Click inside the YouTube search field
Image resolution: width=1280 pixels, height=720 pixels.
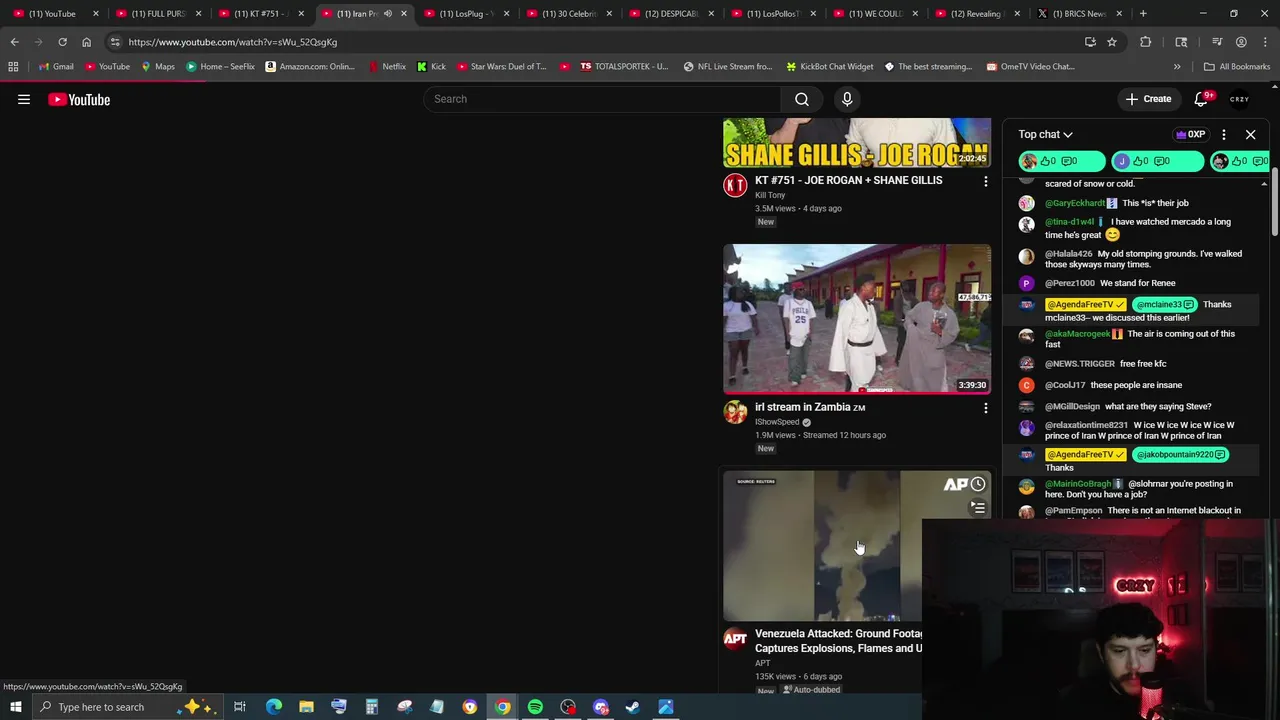click(602, 99)
